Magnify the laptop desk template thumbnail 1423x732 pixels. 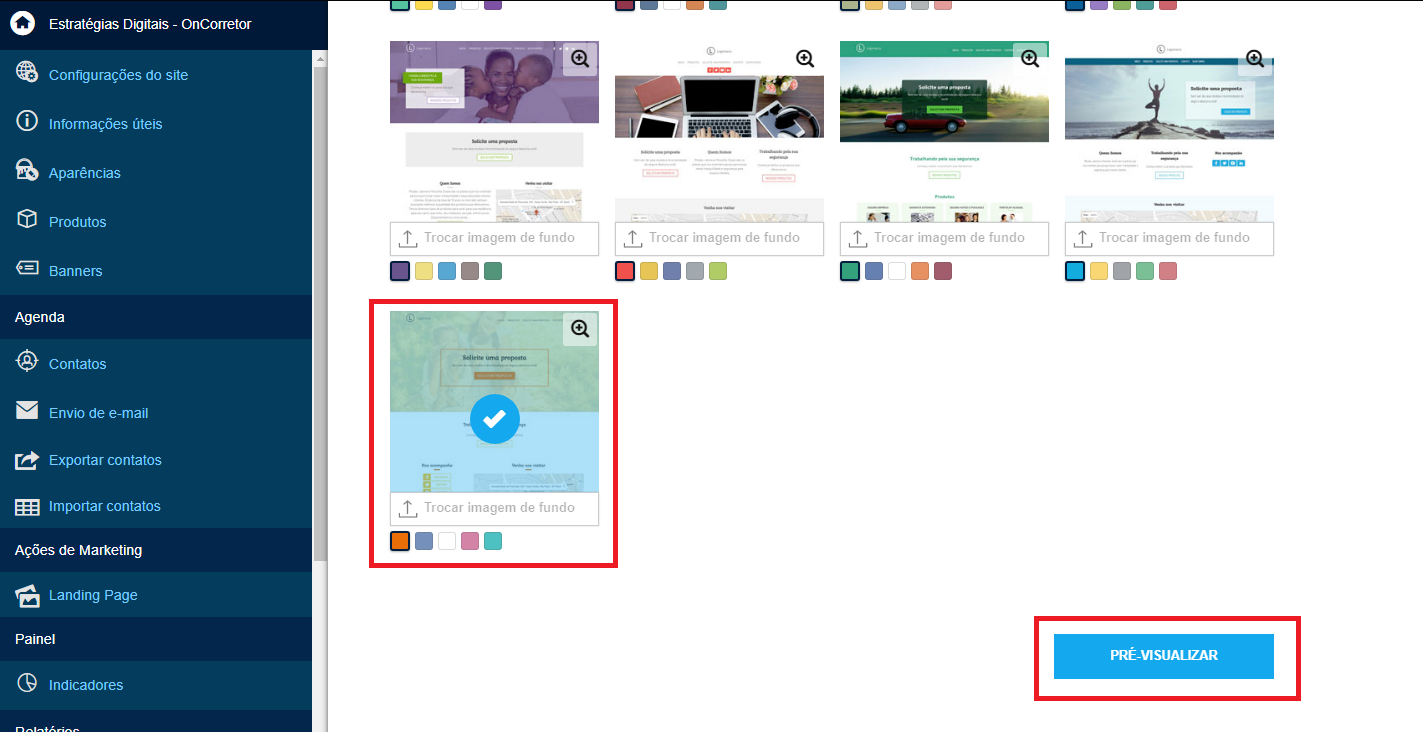pyautogui.click(x=805, y=59)
